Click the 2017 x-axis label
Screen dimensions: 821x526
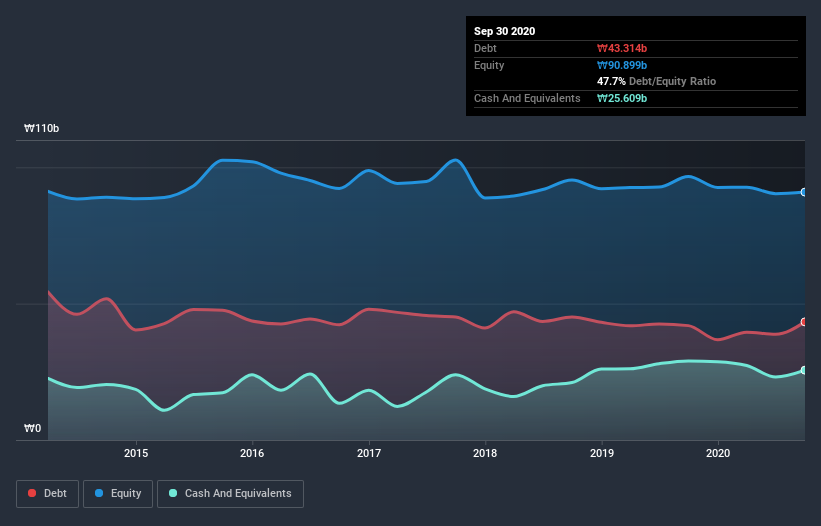[369, 453]
